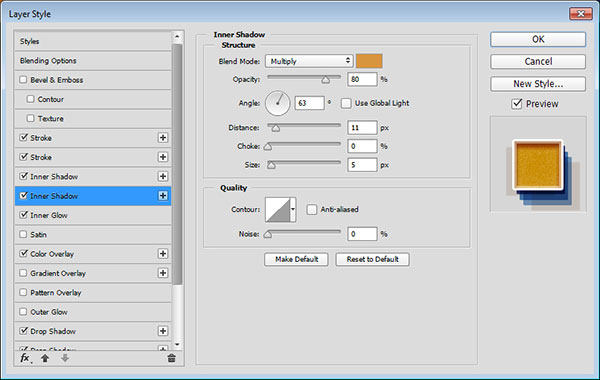Click the New Style... button
600x380 pixels.
[x=538, y=84]
